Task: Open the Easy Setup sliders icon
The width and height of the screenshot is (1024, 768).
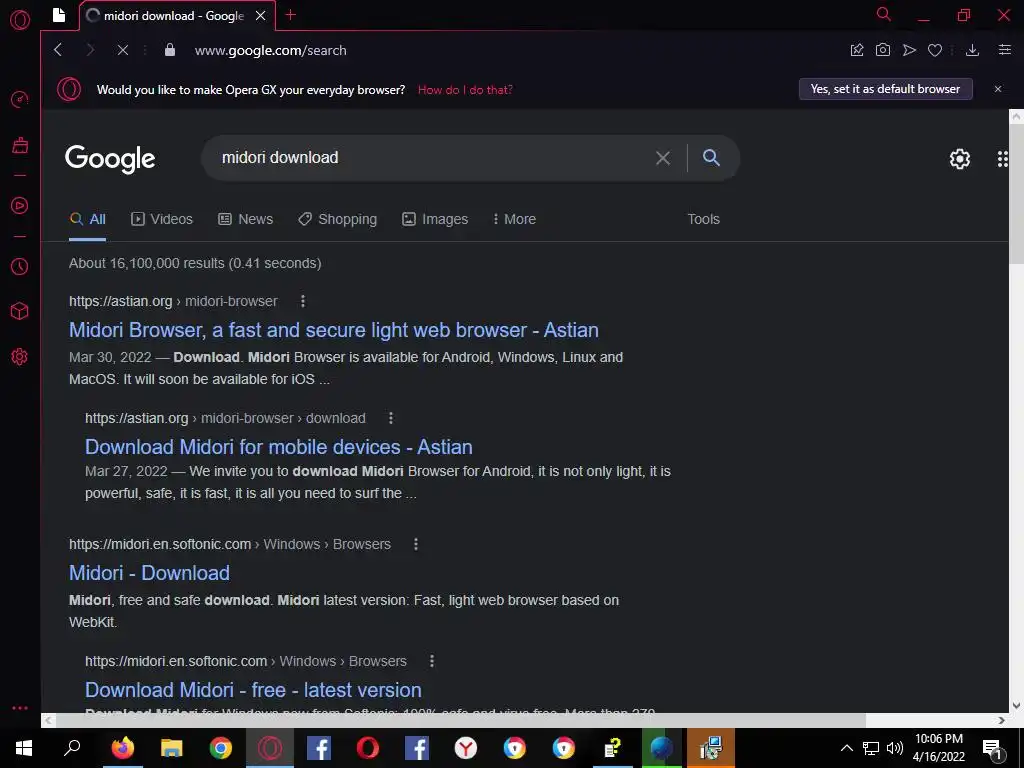Action: pos(1005,50)
